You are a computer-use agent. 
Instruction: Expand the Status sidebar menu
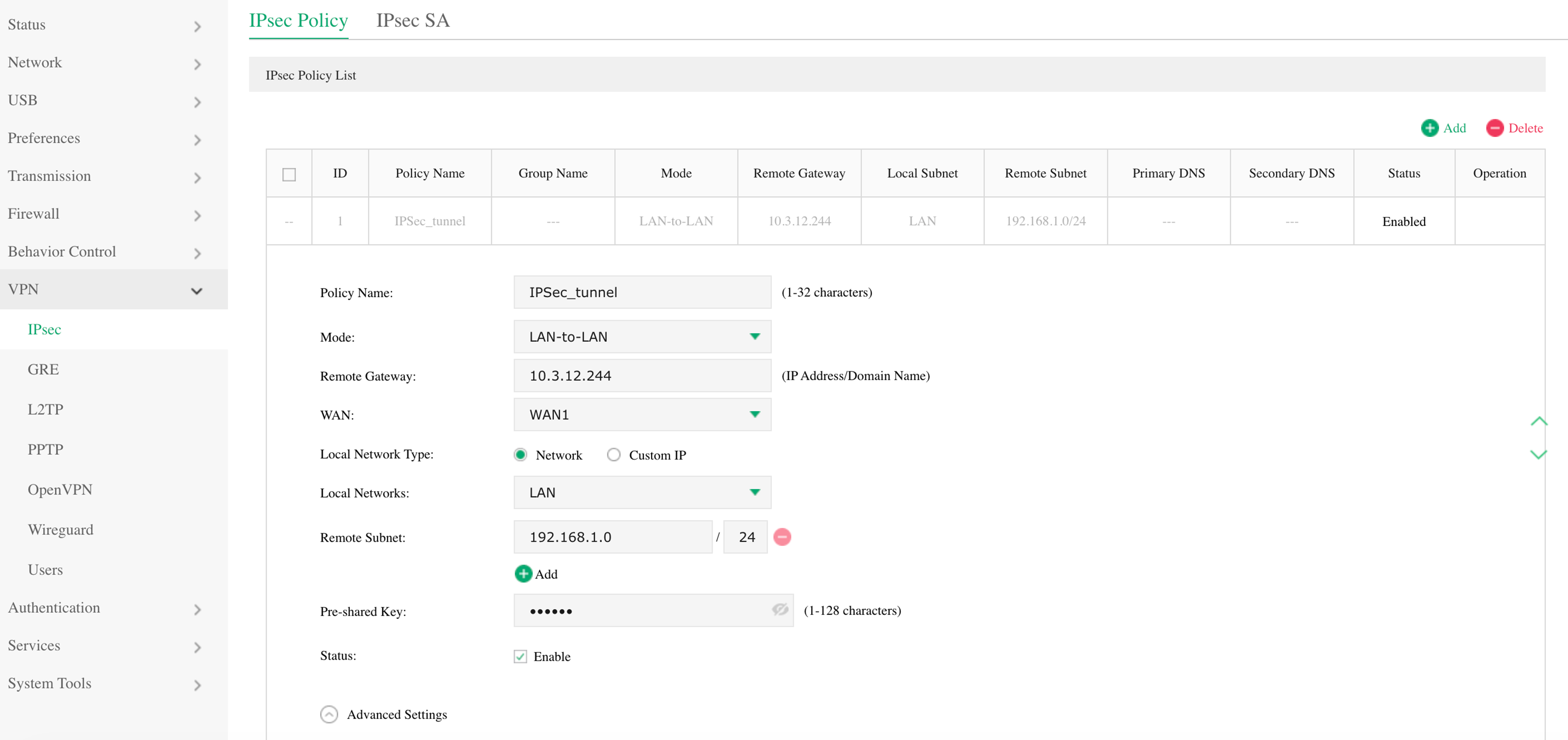pyautogui.click(x=114, y=25)
